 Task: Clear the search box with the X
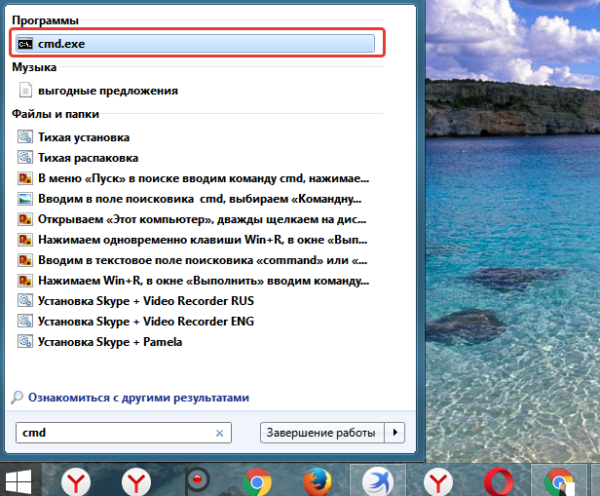point(219,433)
